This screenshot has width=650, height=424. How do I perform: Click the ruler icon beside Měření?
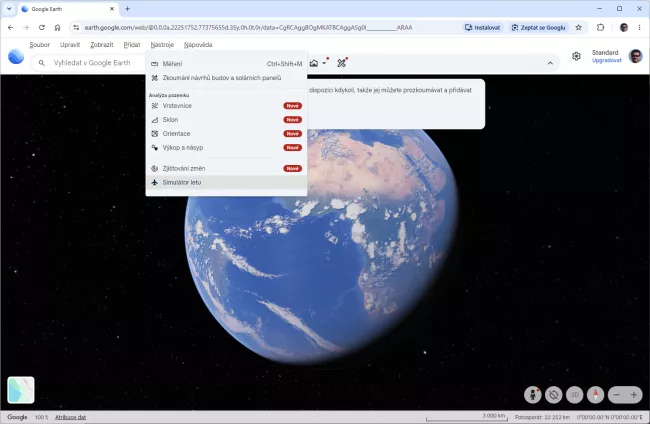point(155,64)
